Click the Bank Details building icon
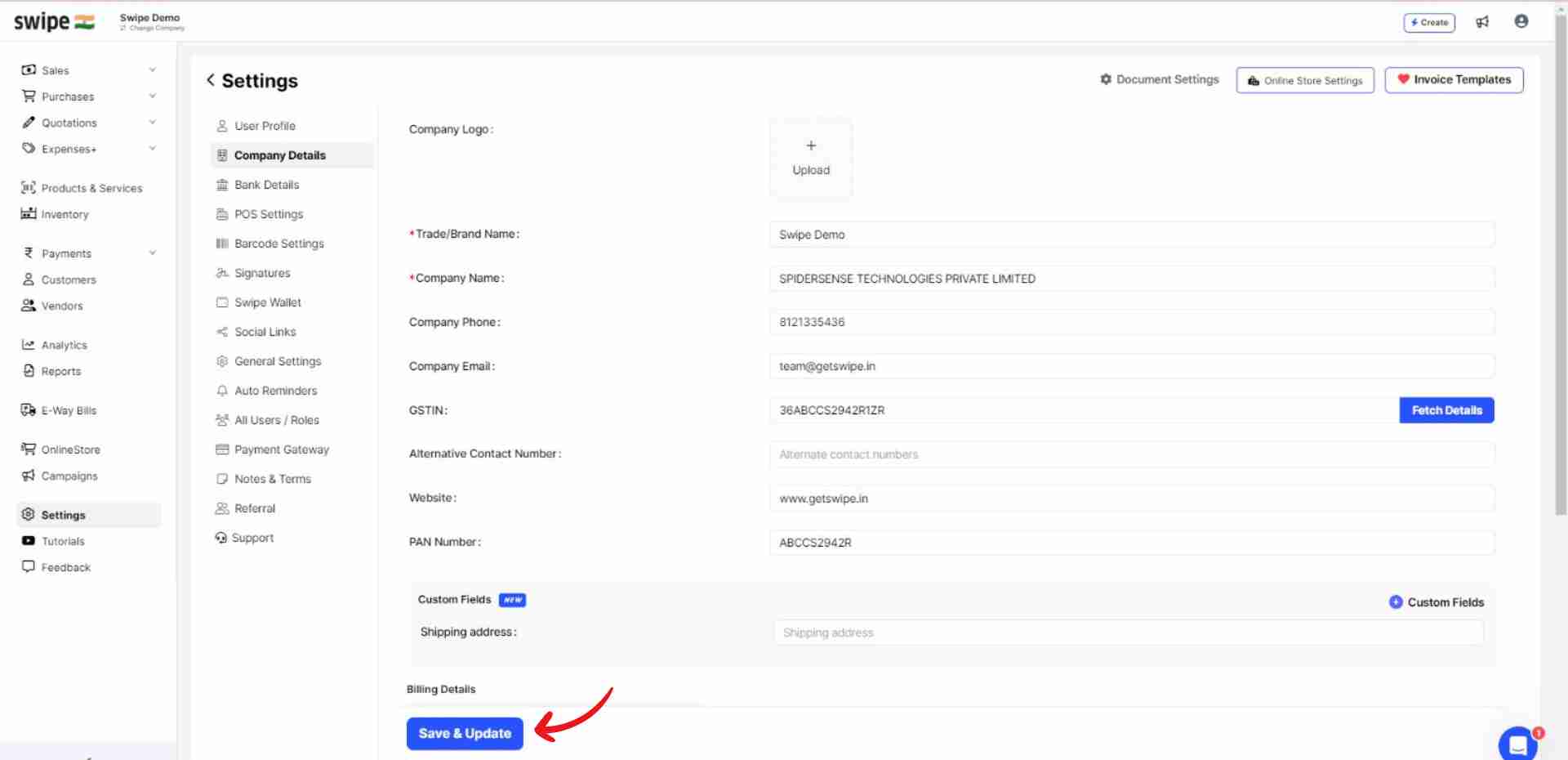This screenshot has height=760, width=1568. pos(222,185)
